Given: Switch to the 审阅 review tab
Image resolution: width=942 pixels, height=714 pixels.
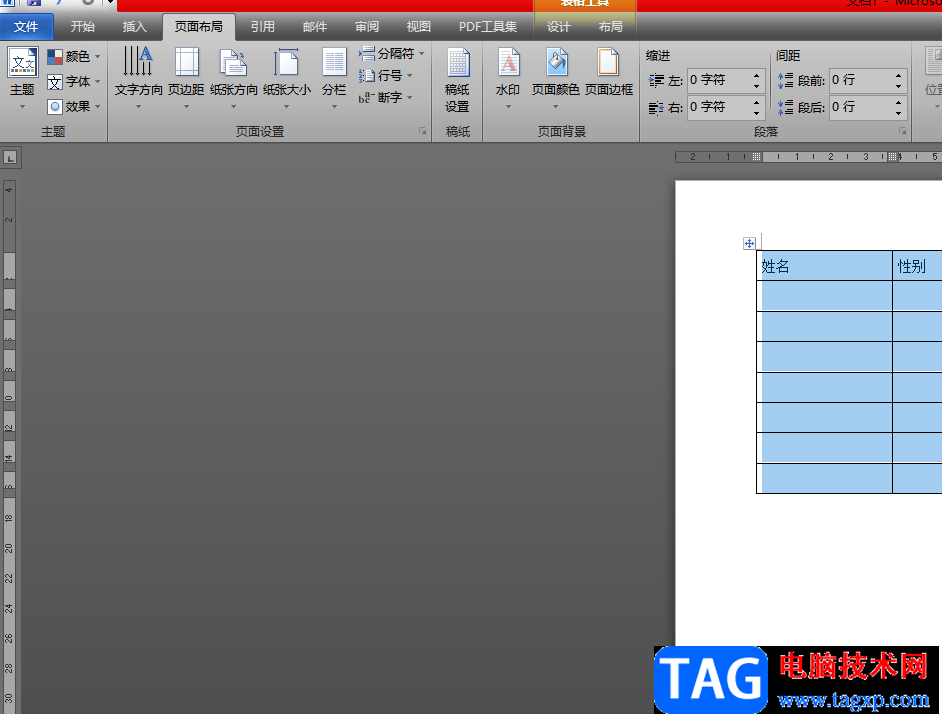Looking at the screenshot, I should point(367,27).
